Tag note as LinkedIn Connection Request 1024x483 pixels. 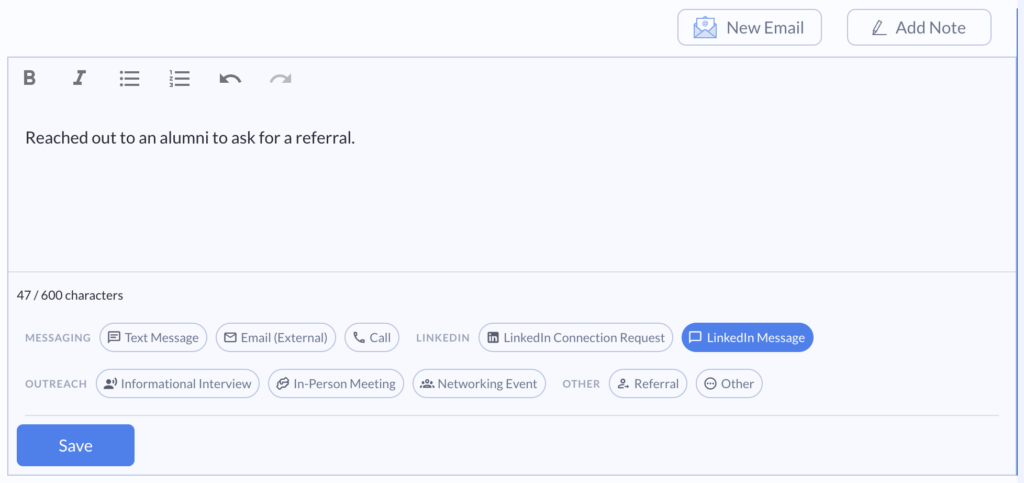[x=575, y=337]
